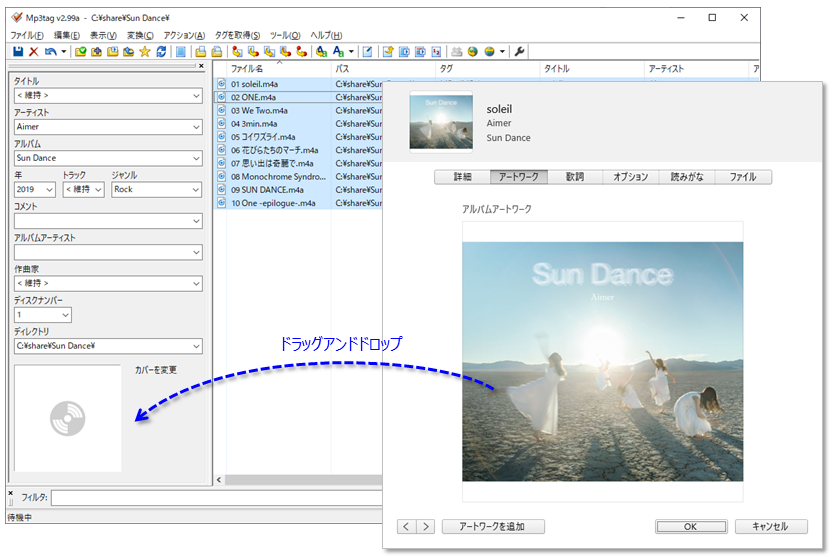Click the Undo arrow icon in the toolbar

point(50,52)
